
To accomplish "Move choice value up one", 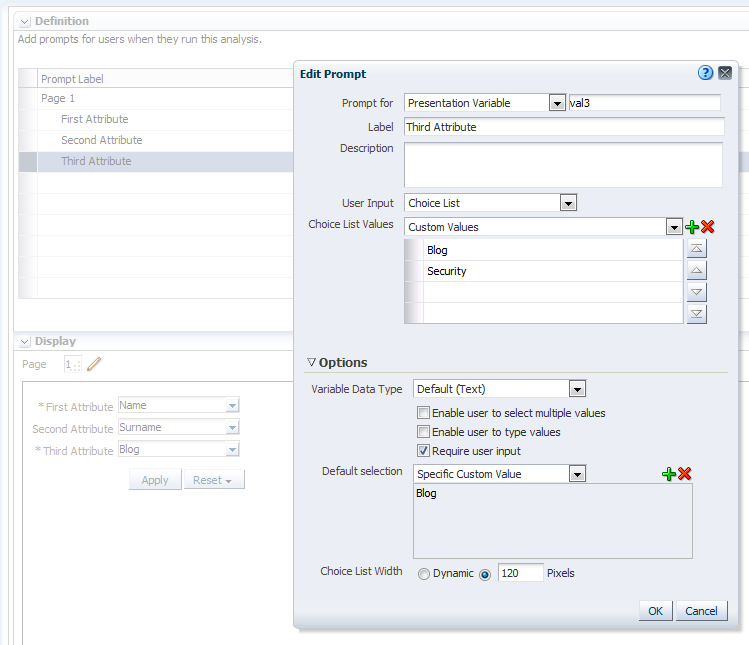I will point(696,270).
